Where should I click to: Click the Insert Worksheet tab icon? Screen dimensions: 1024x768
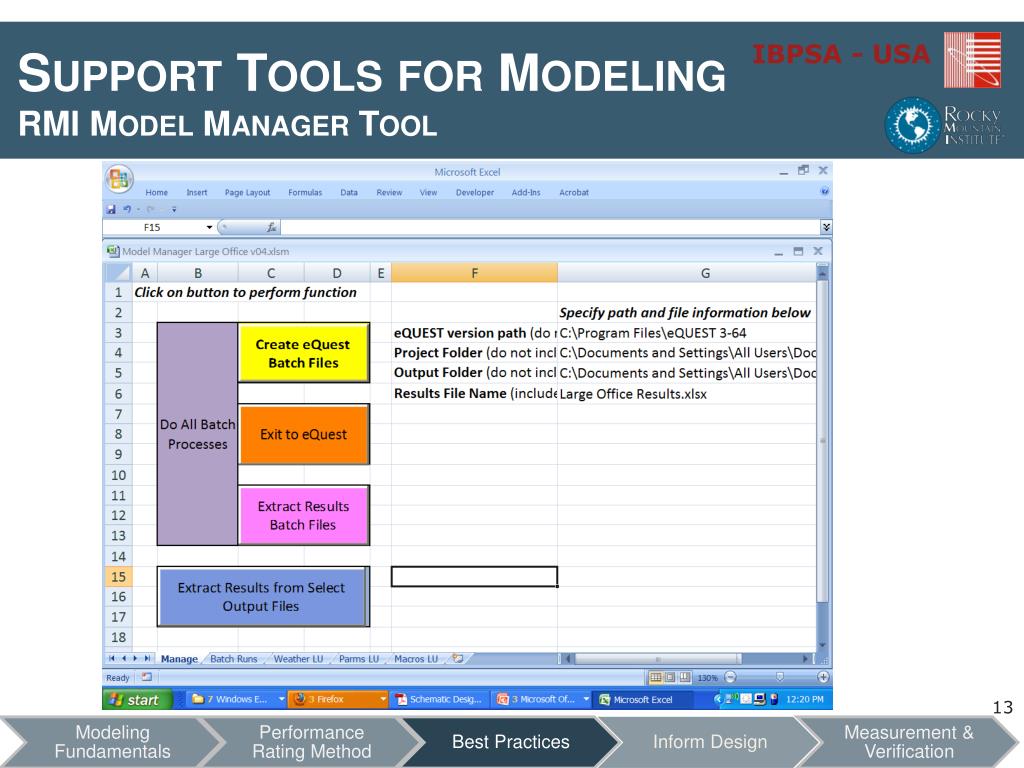(458, 658)
